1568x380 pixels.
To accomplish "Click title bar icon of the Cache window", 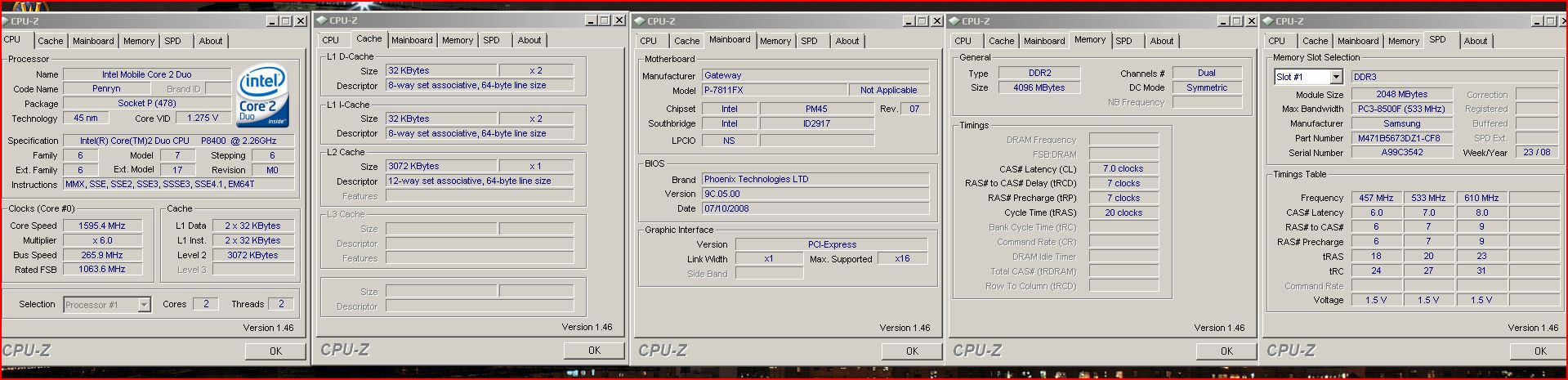I will (322, 20).
